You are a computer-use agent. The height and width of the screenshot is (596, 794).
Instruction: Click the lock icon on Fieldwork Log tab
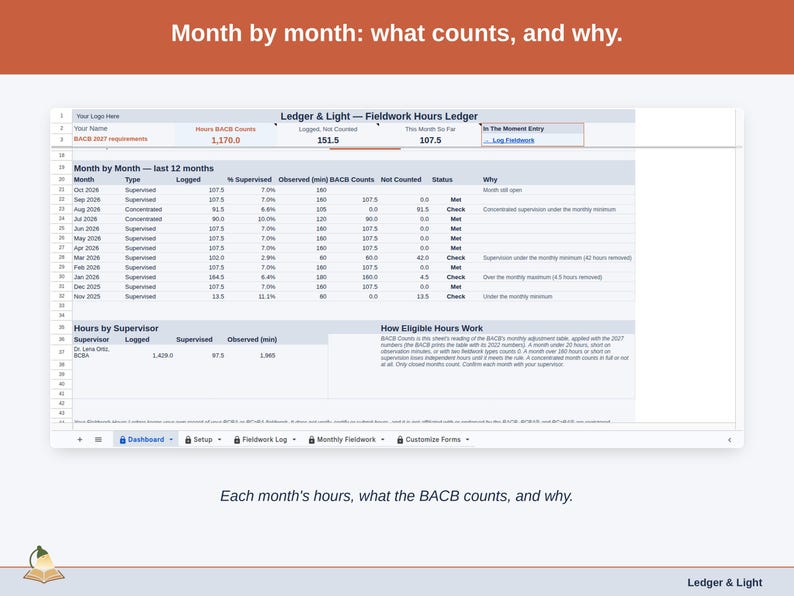point(237,440)
